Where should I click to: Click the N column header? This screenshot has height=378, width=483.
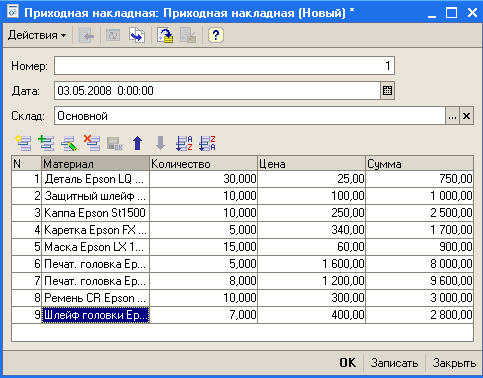point(26,164)
